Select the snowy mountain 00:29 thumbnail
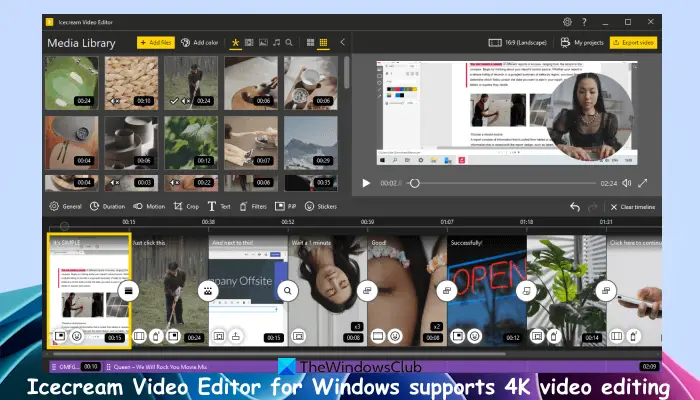Viewport: 700px width, 400px height. point(311,143)
